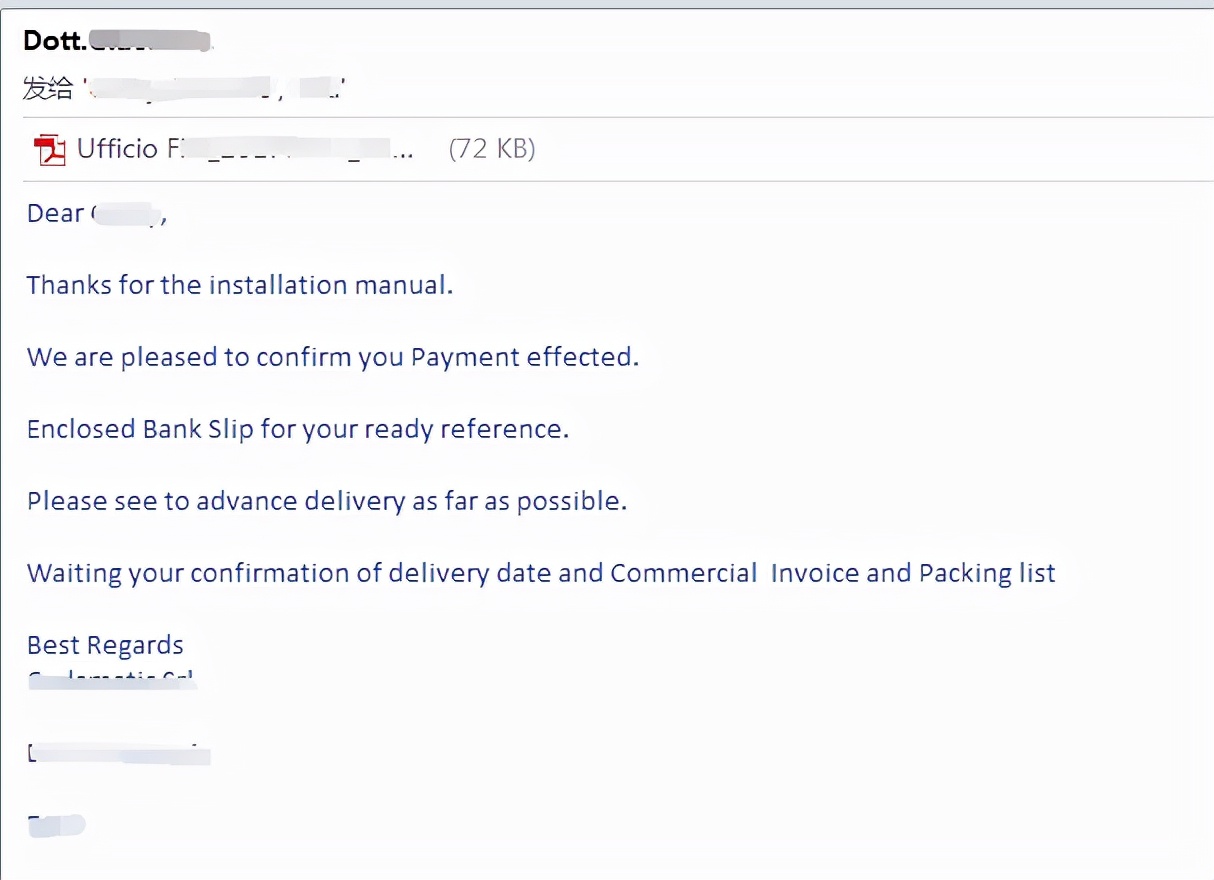Click the blurred company name under "Best Regards"
The height and width of the screenshot is (880, 1214).
[x=112, y=680]
